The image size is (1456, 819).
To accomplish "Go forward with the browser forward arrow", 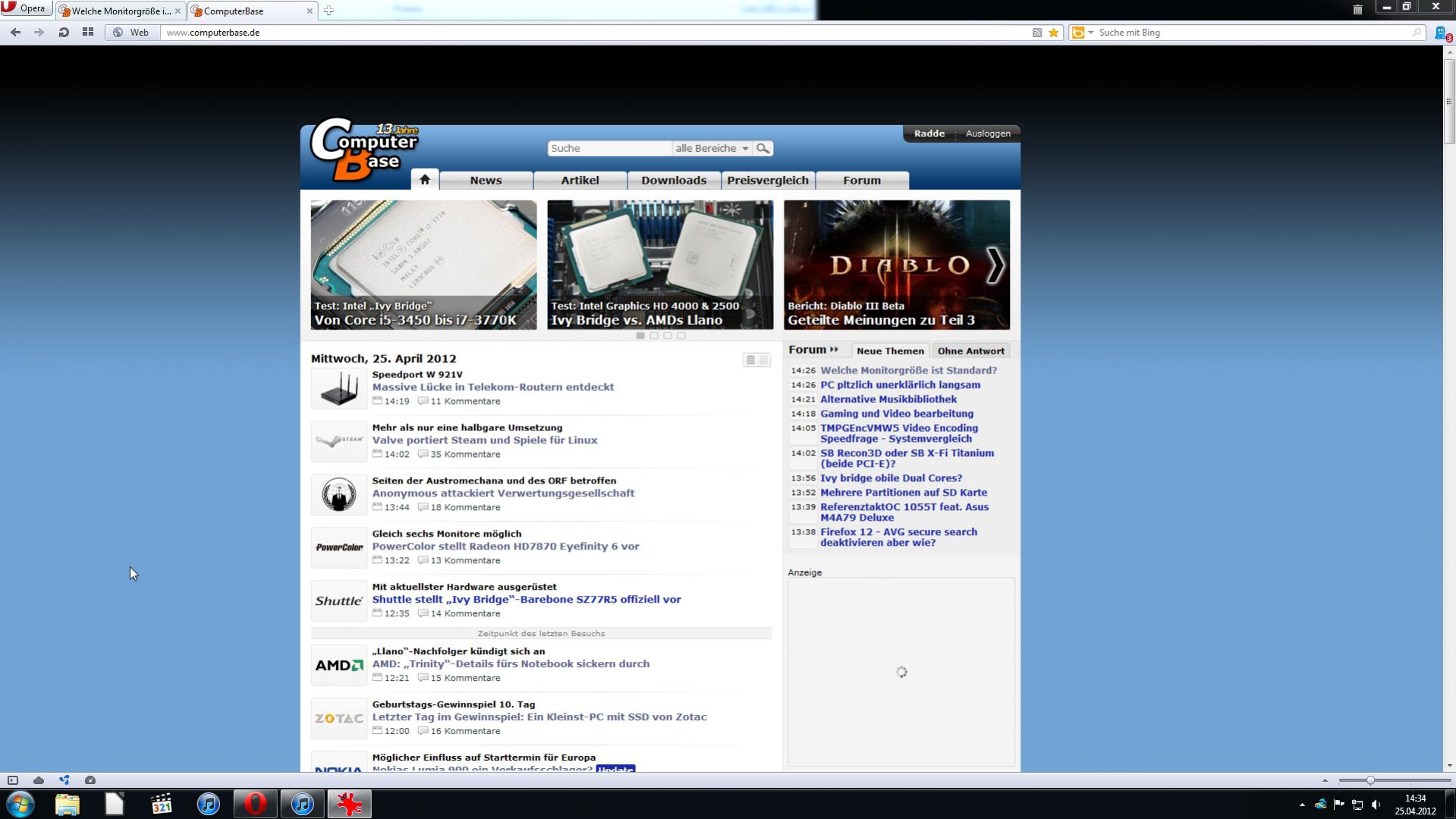I will (x=39, y=33).
